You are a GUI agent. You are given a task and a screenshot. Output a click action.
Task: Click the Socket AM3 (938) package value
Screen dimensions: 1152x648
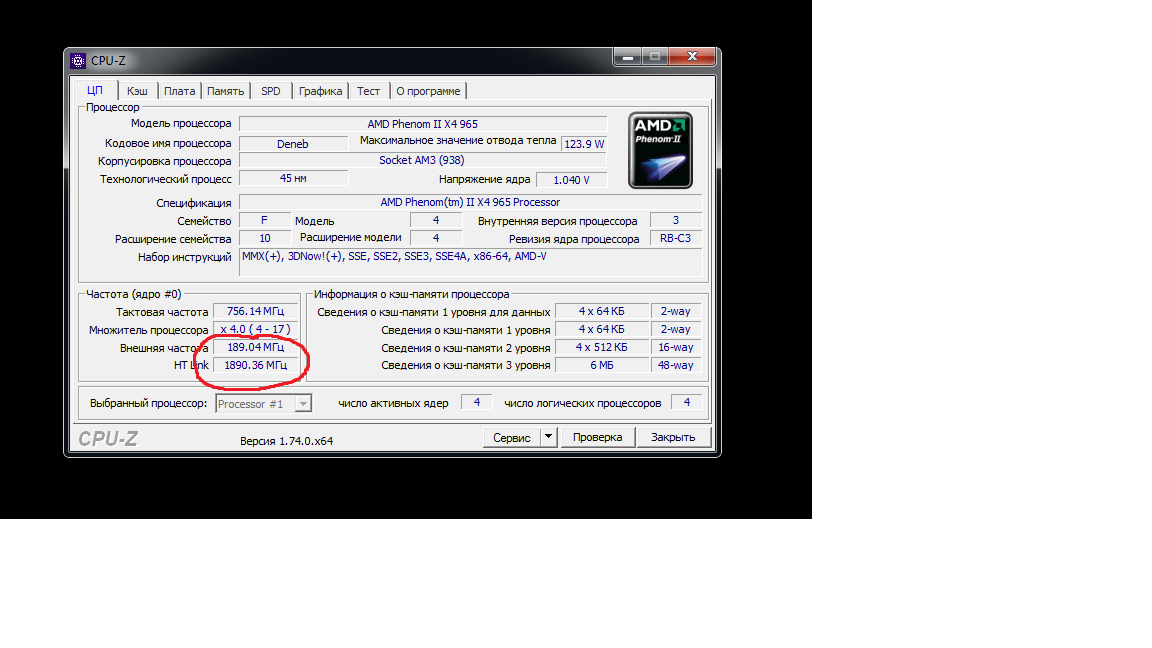click(423, 160)
